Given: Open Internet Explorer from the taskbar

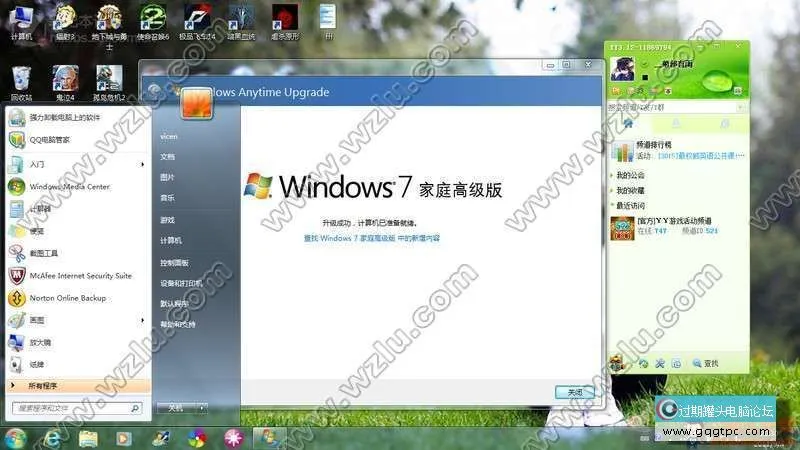Looking at the screenshot, I should (x=53, y=438).
